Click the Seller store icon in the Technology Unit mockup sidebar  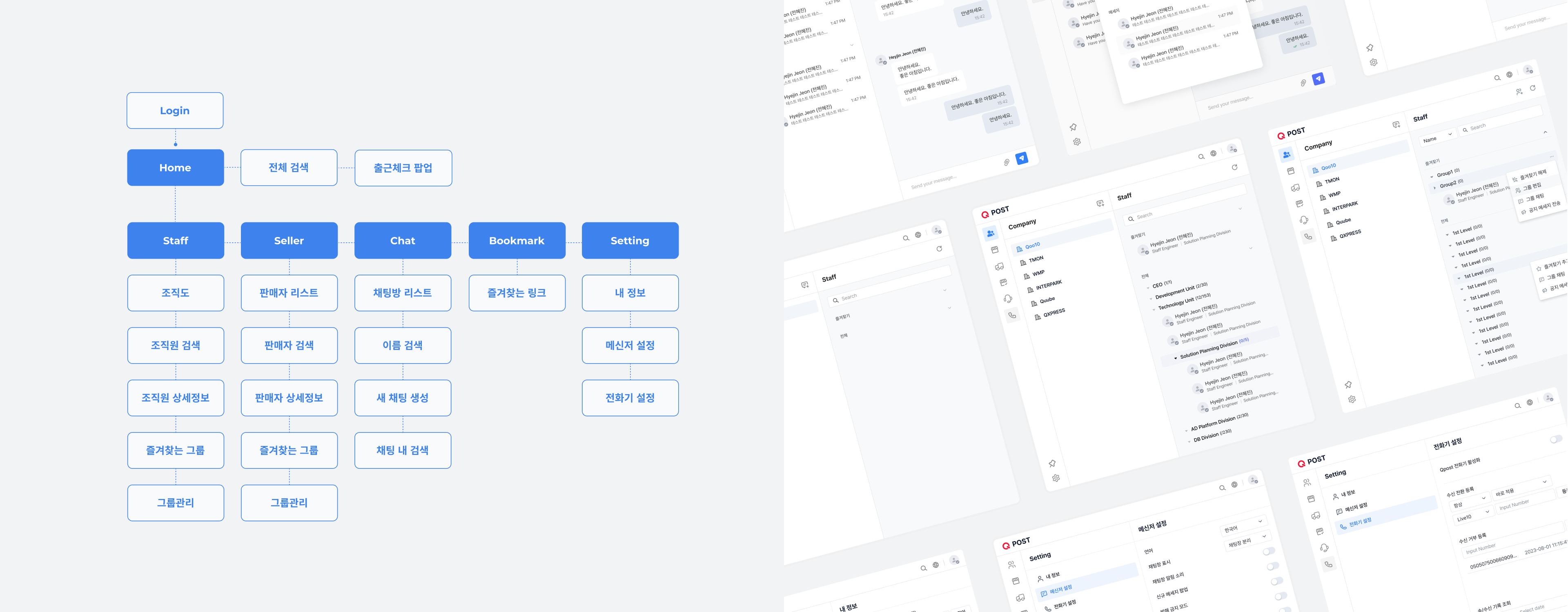click(x=995, y=250)
